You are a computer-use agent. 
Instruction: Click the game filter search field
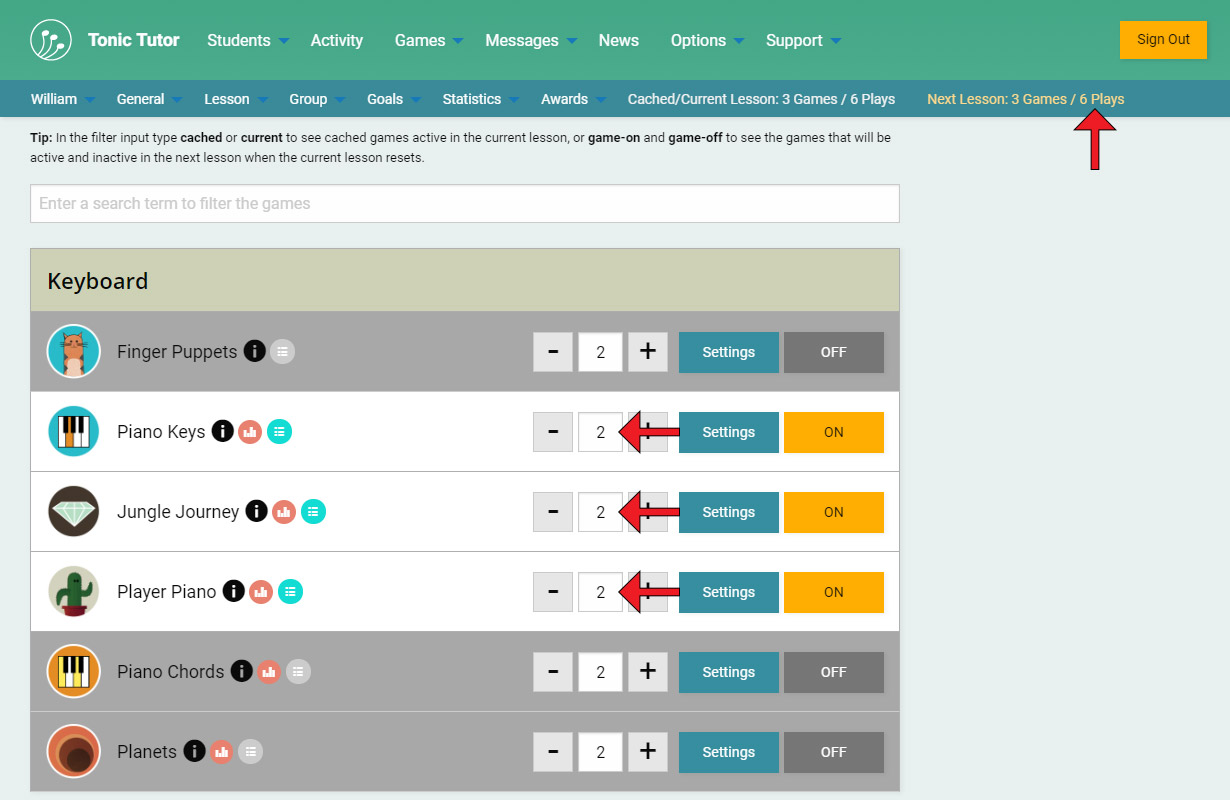pos(464,203)
